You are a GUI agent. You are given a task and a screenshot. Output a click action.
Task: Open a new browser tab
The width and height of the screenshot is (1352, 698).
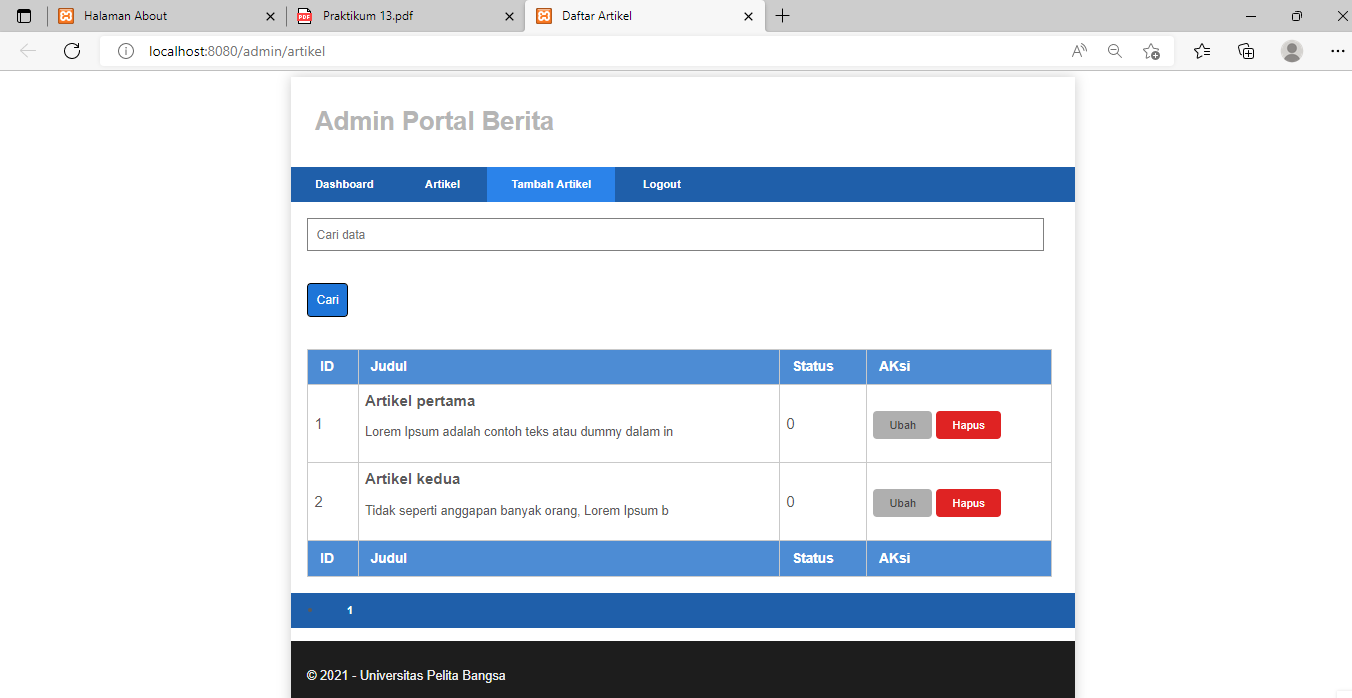(783, 16)
